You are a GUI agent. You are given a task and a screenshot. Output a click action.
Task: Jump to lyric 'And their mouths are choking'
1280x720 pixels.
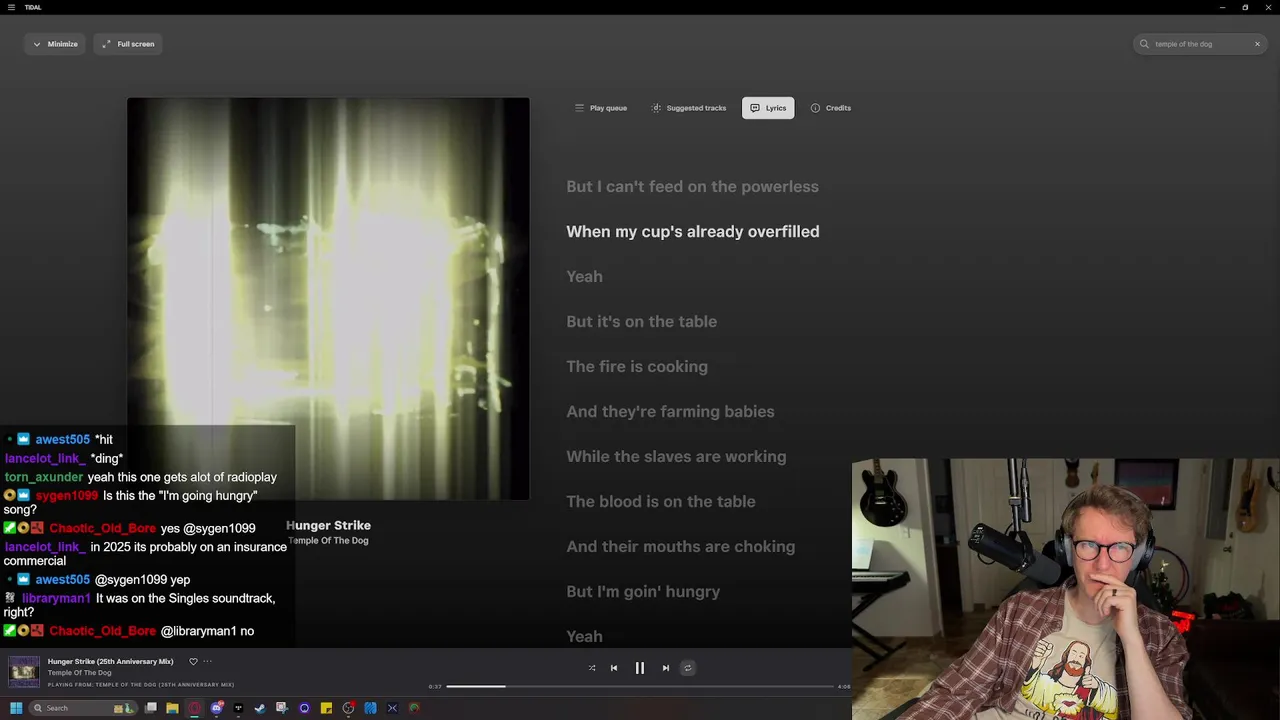coord(681,546)
